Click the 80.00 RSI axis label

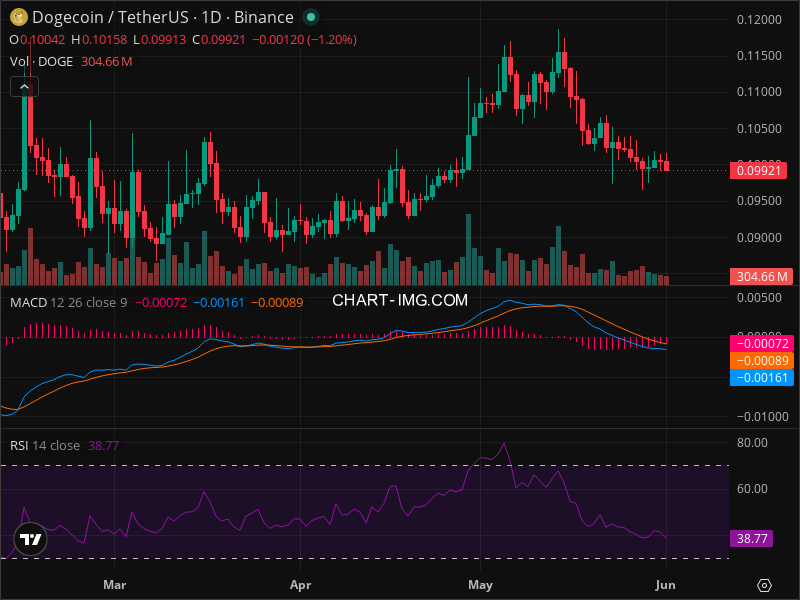click(x=752, y=442)
